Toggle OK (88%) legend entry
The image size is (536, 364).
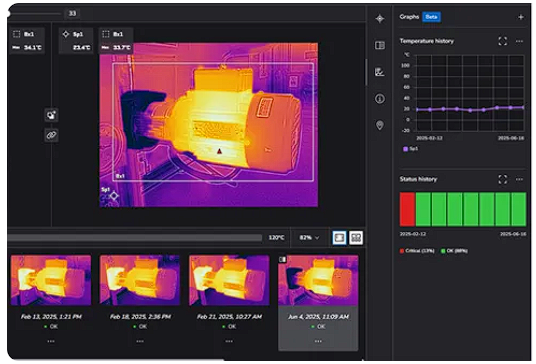(454, 251)
